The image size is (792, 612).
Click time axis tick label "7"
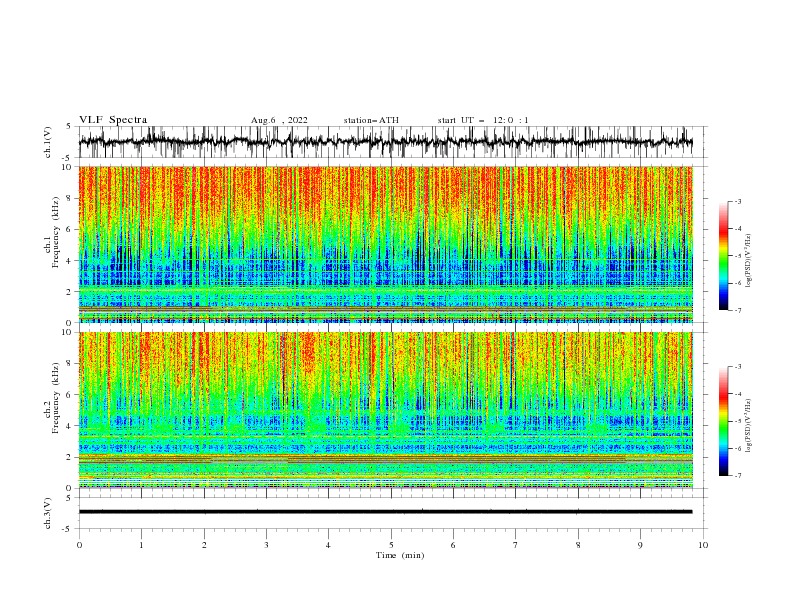pyautogui.click(x=516, y=545)
